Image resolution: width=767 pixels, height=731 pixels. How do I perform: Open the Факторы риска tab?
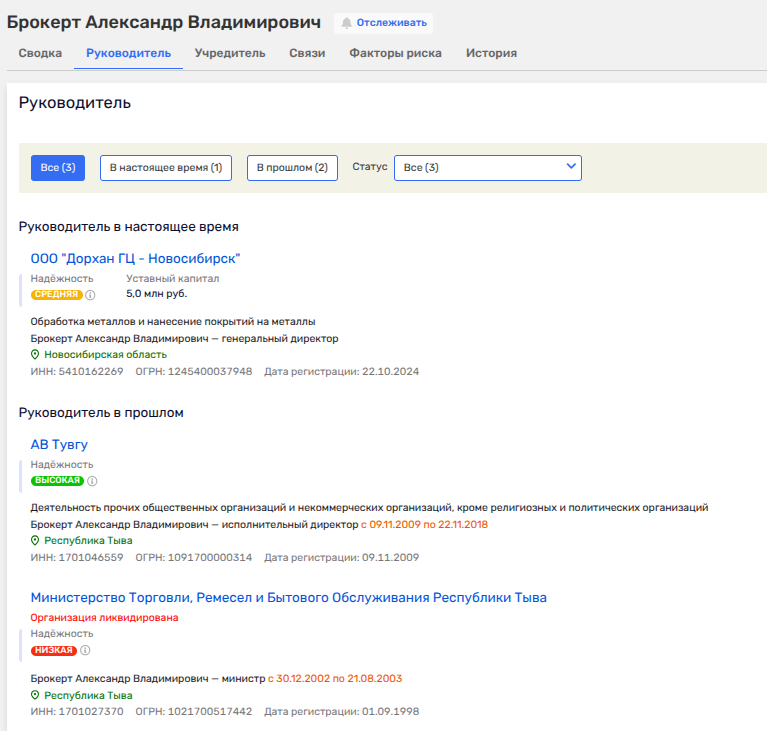(395, 53)
